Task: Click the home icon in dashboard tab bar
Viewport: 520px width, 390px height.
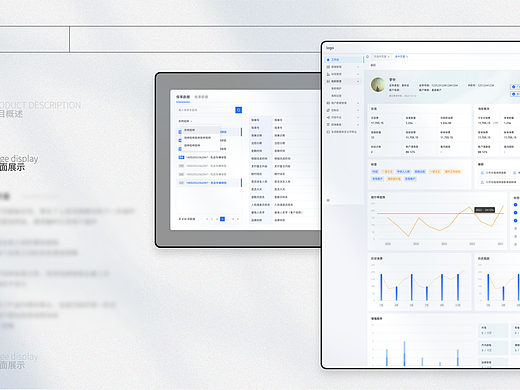Action: pyautogui.click(x=368, y=57)
